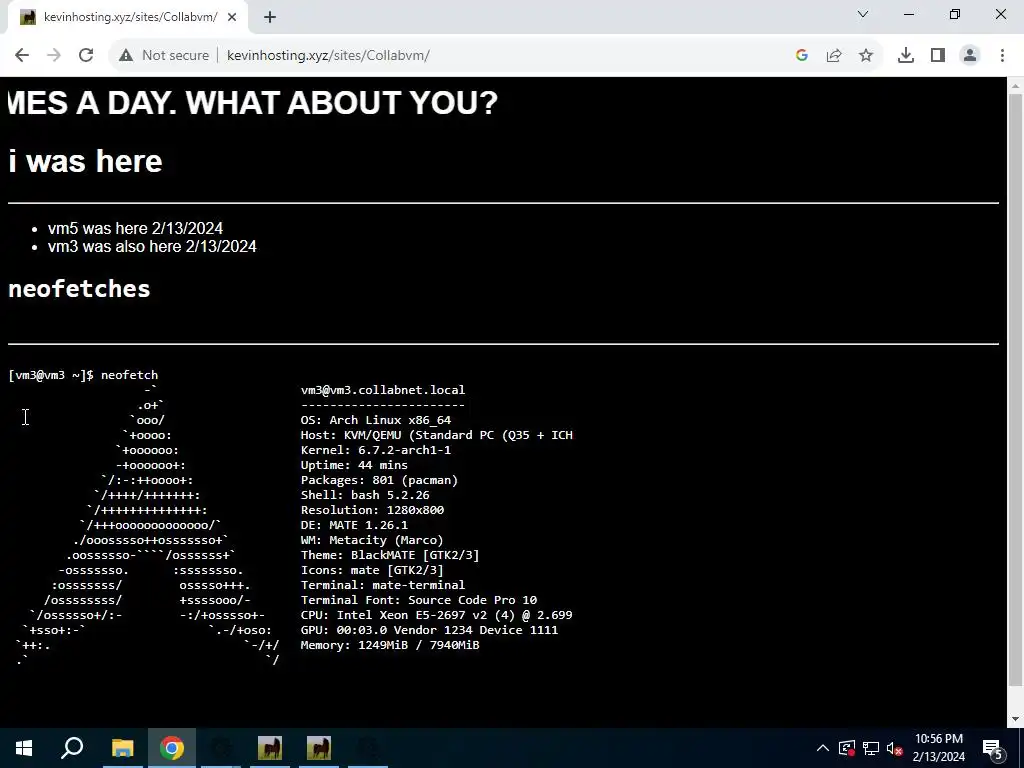The height and width of the screenshot is (768, 1024).
Task: Click the Not secure warning icon
Action: pyautogui.click(x=126, y=56)
